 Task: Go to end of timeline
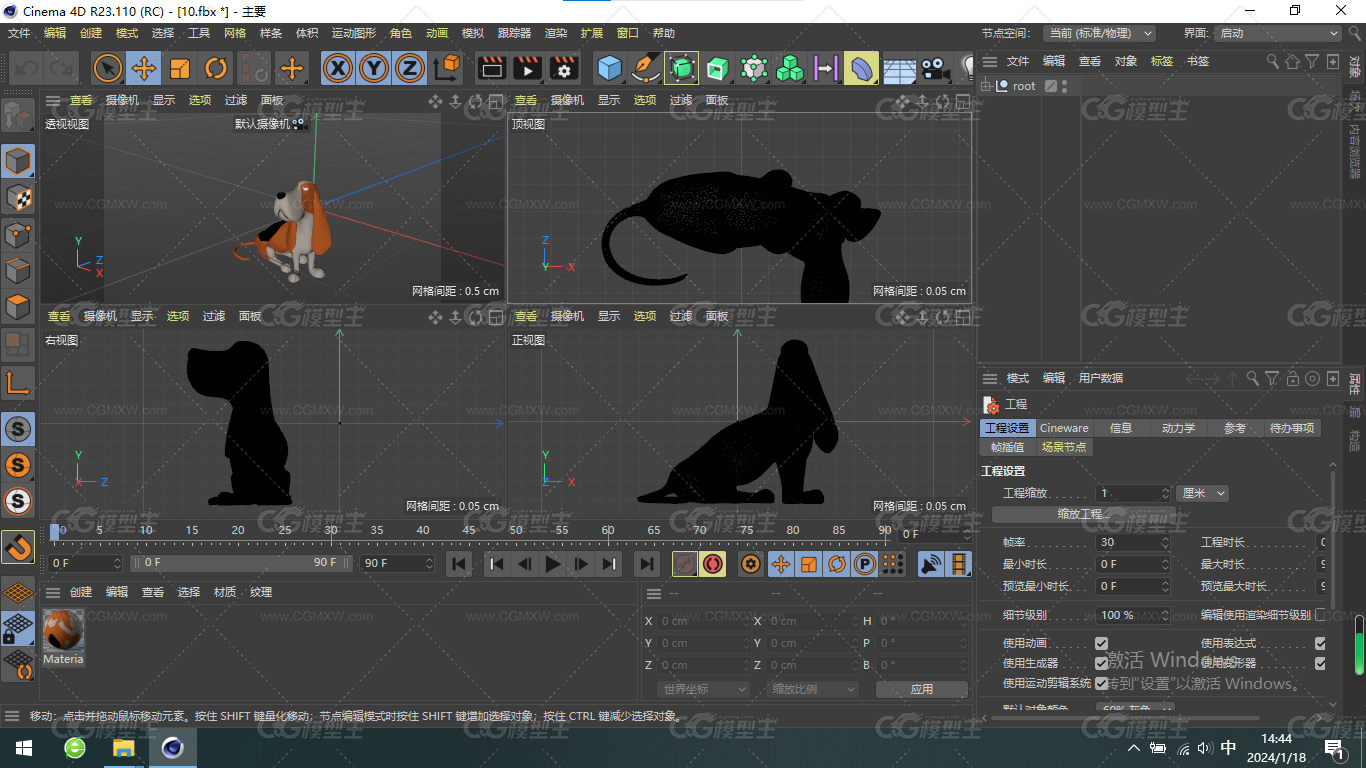click(647, 564)
